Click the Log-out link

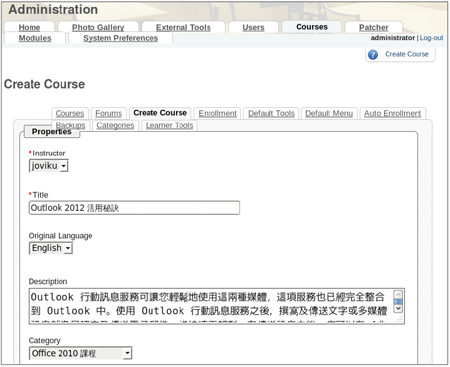(431, 38)
